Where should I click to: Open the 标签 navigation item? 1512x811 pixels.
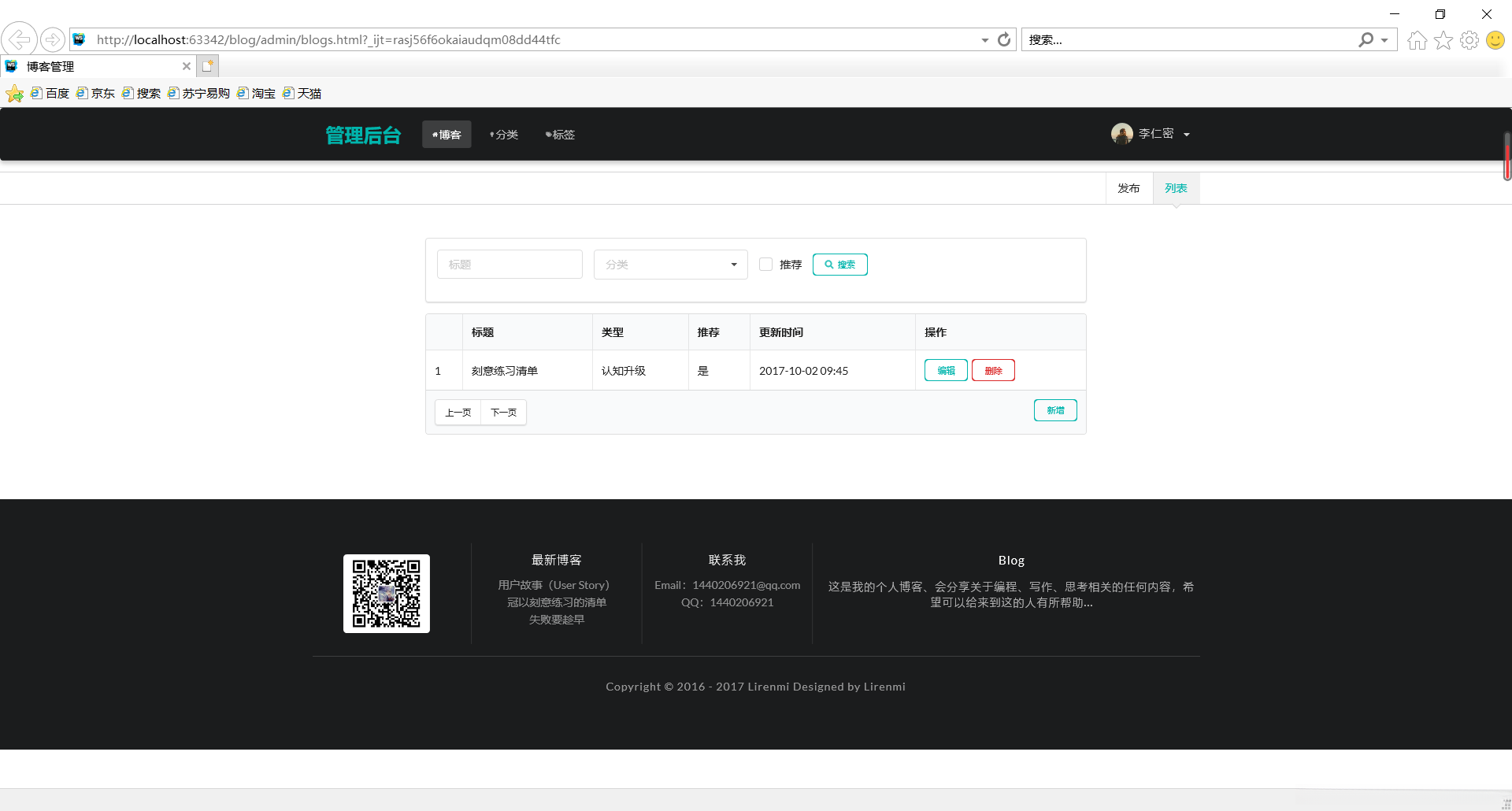560,135
